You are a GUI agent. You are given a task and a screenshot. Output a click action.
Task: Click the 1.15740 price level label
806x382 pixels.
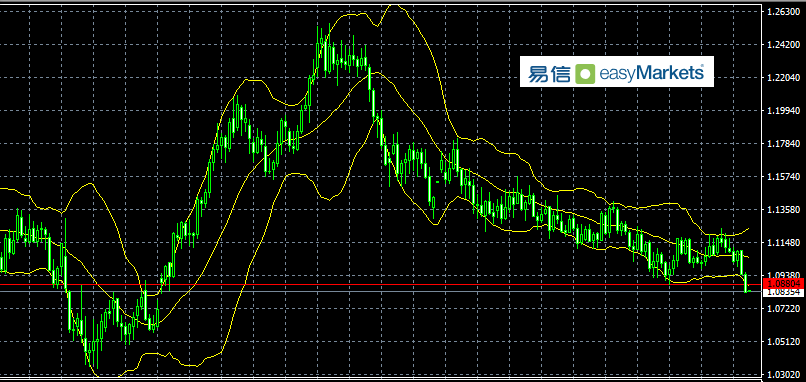click(783, 177)
